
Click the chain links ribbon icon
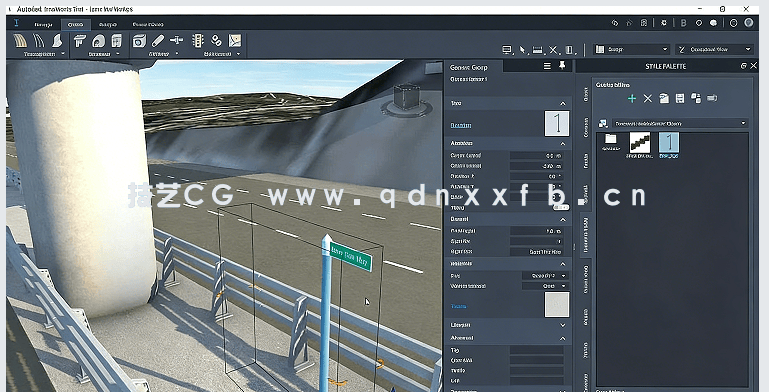coord(216,41)
